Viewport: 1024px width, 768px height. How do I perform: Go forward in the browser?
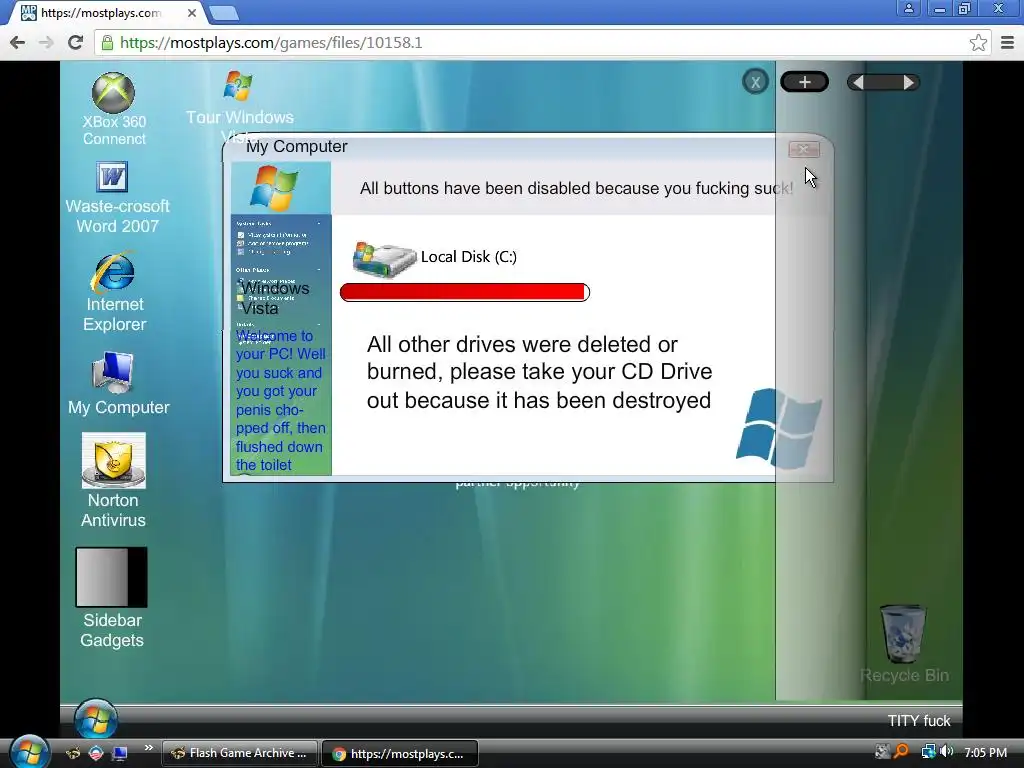tap(46, 42)
